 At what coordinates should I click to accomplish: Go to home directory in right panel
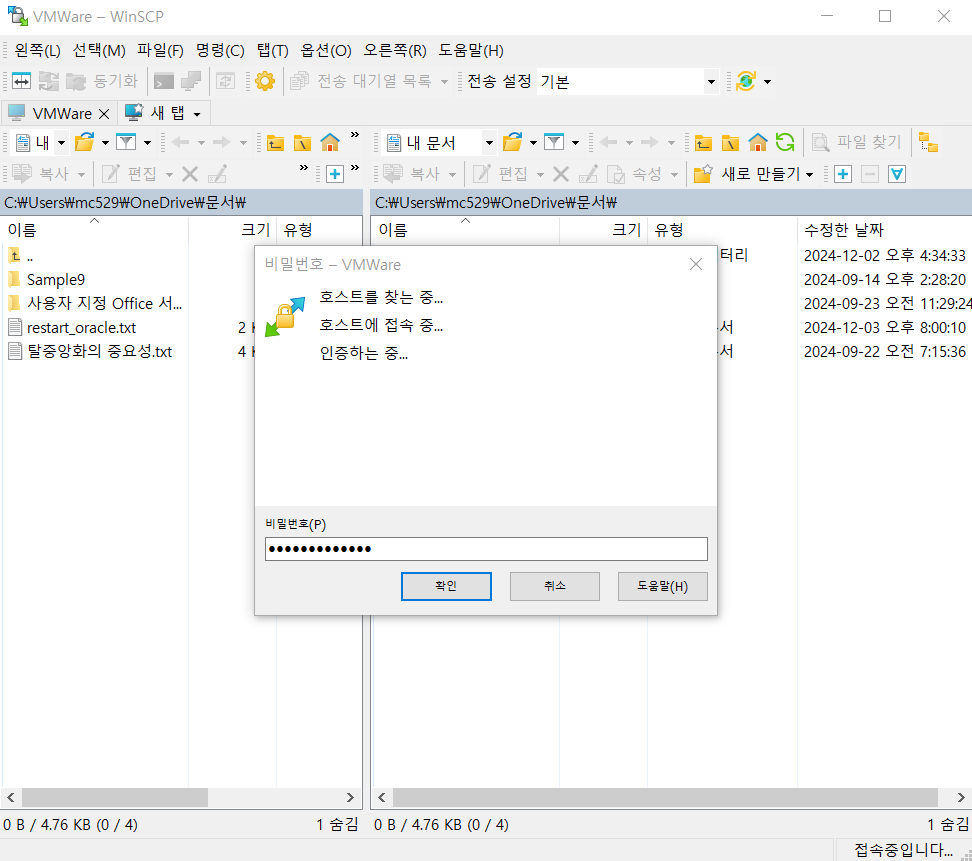click(758, 143)
